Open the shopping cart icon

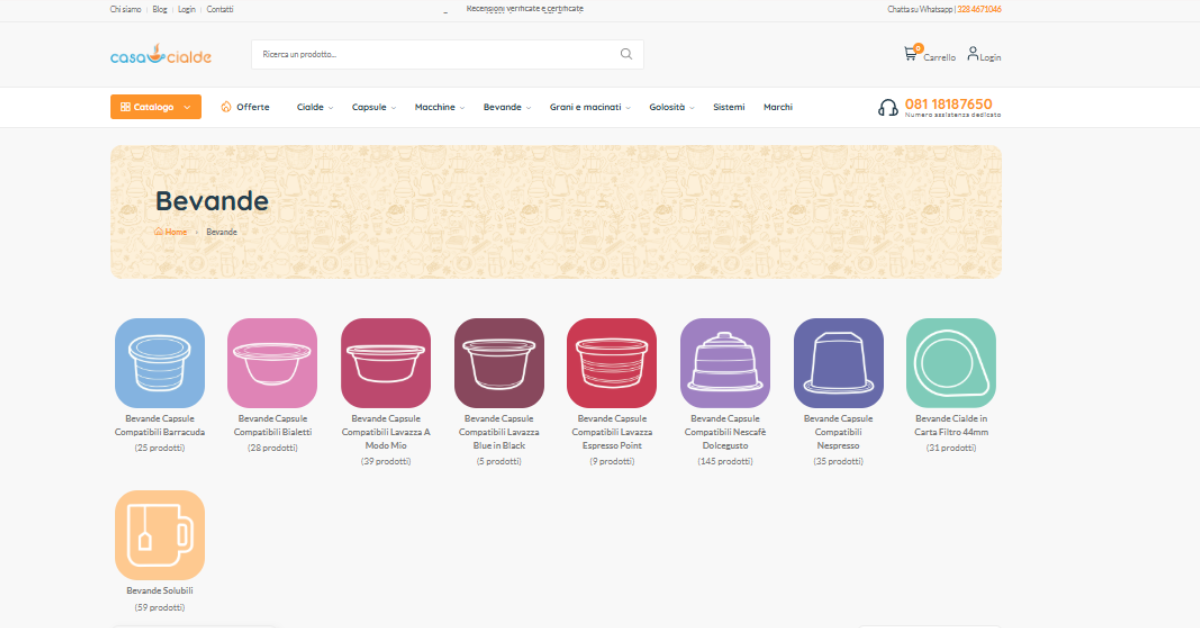(911, 53)
